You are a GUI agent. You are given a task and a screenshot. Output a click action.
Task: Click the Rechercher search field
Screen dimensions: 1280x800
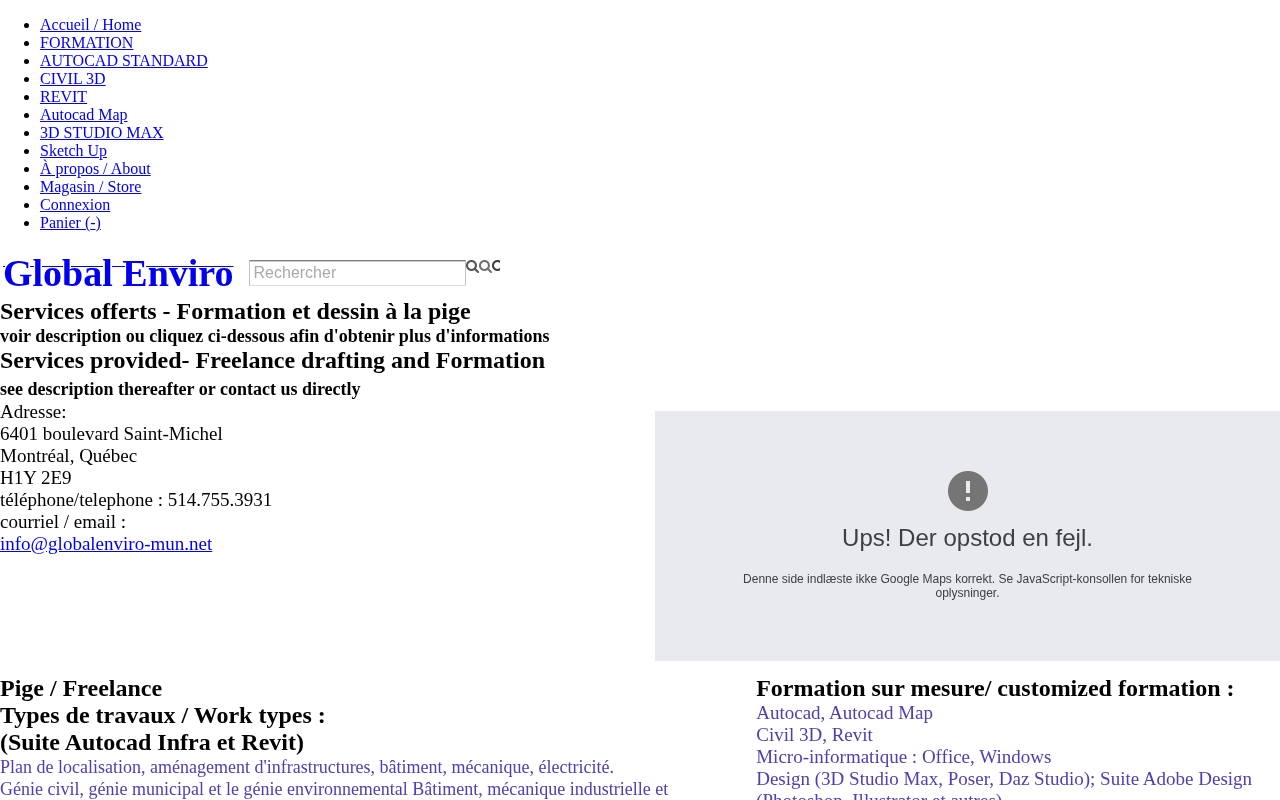click(x=357, y=273)
